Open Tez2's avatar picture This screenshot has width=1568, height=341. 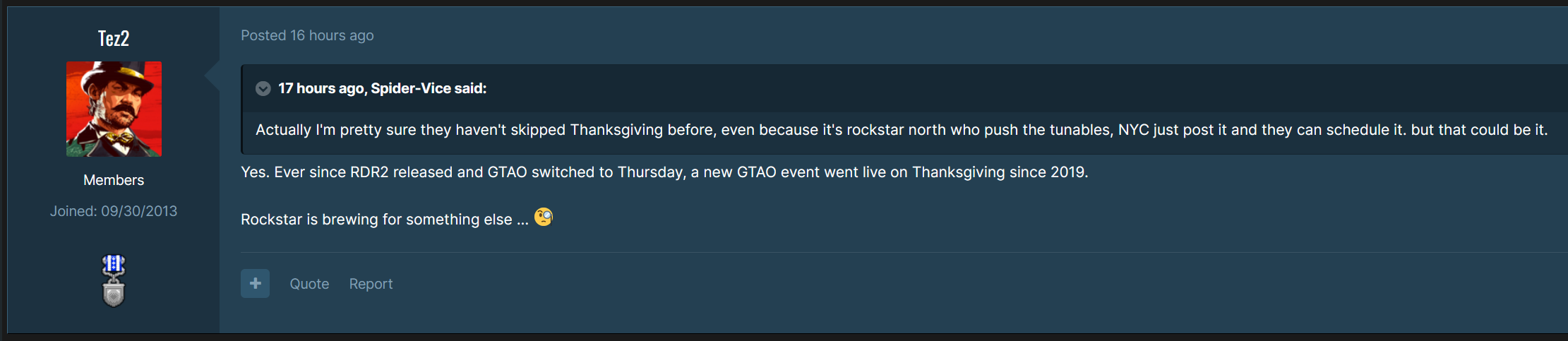114,109
